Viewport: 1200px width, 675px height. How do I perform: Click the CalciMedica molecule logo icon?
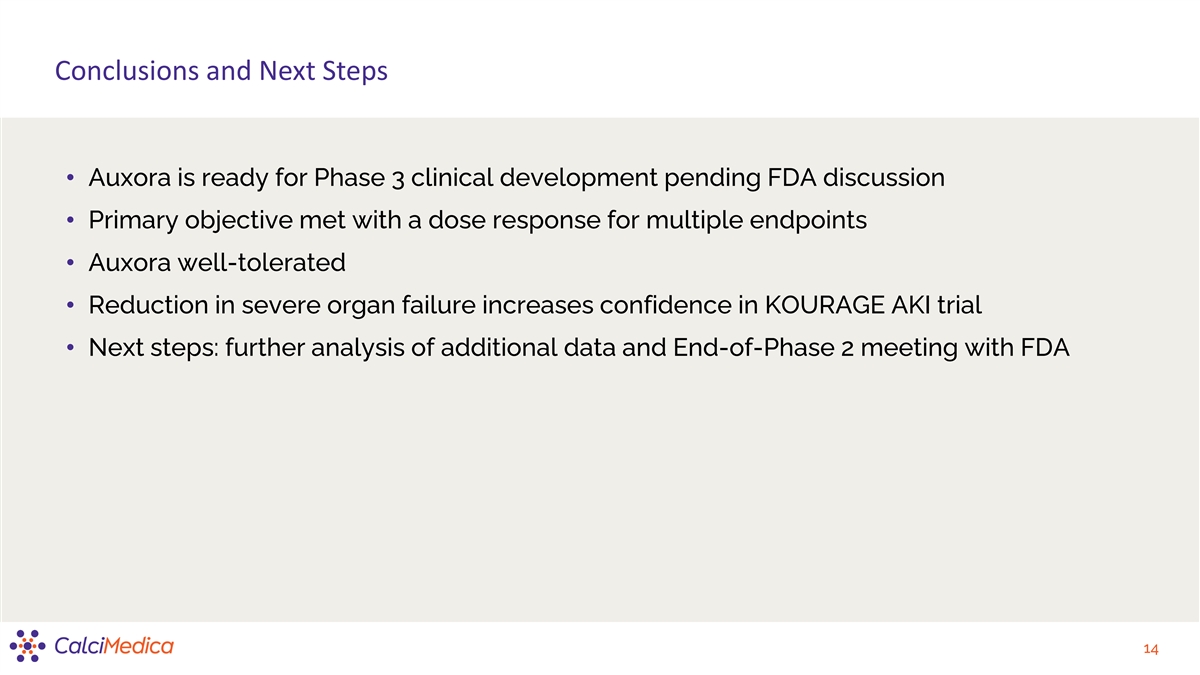pos(28,645)
